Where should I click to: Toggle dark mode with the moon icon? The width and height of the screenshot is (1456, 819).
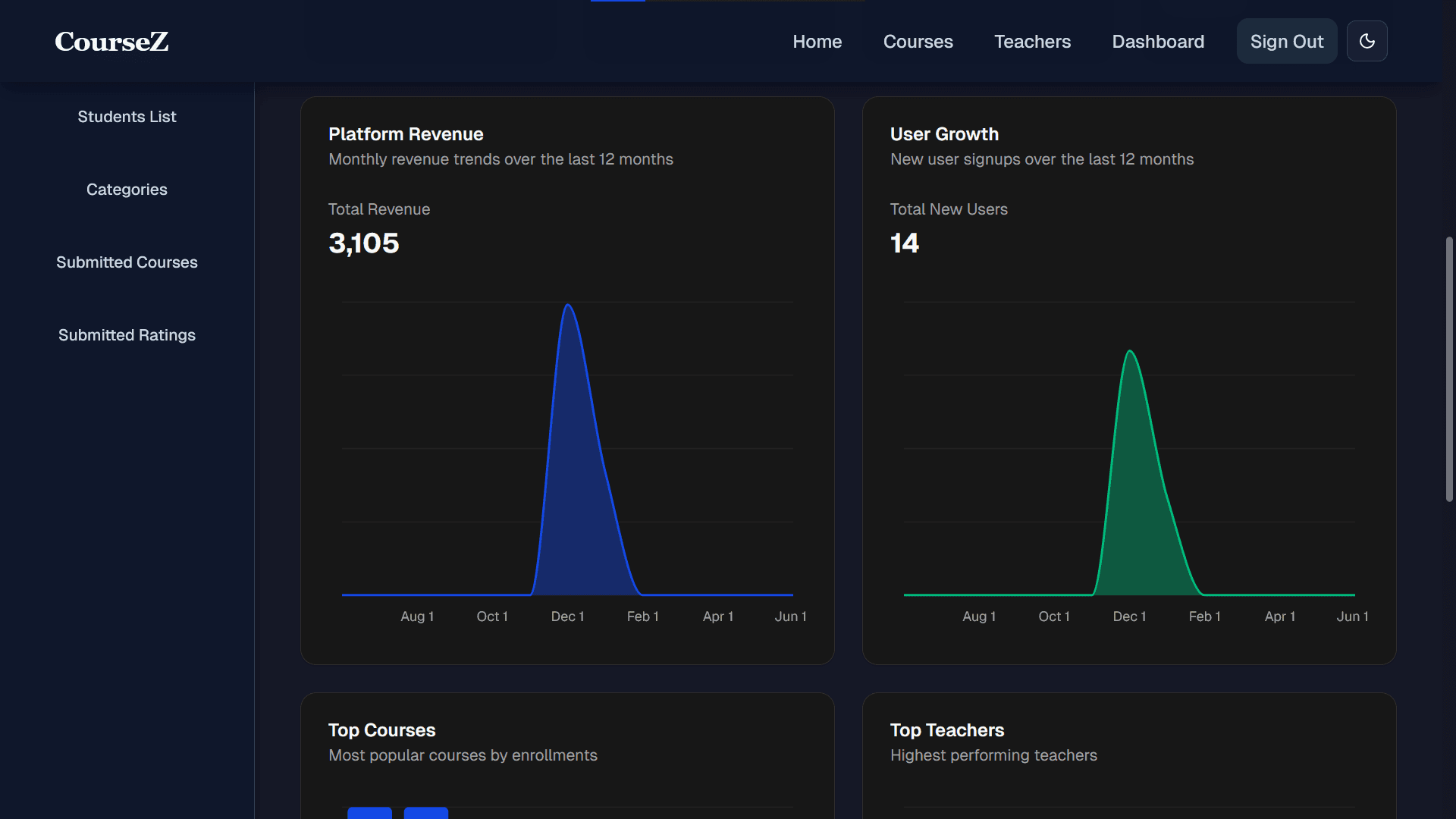pos(1367,41)
